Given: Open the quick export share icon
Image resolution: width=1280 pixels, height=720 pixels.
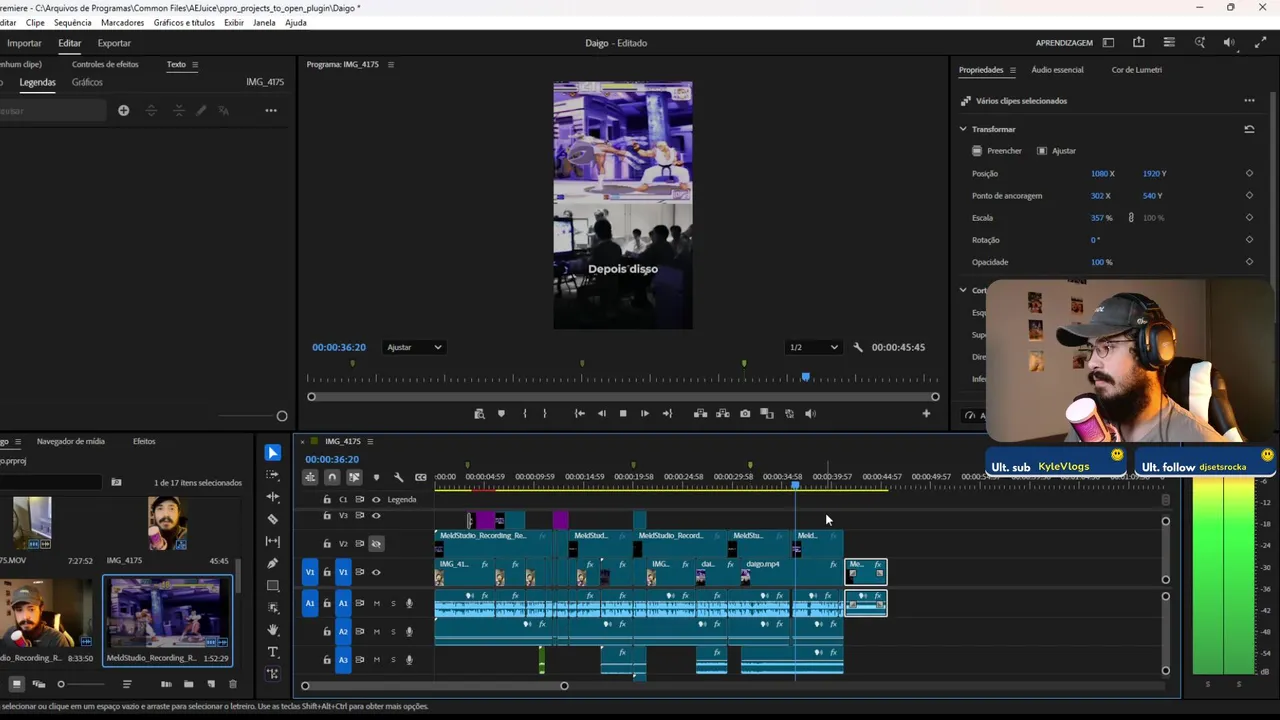Looking at the screenshot, I should [1139, 43].
